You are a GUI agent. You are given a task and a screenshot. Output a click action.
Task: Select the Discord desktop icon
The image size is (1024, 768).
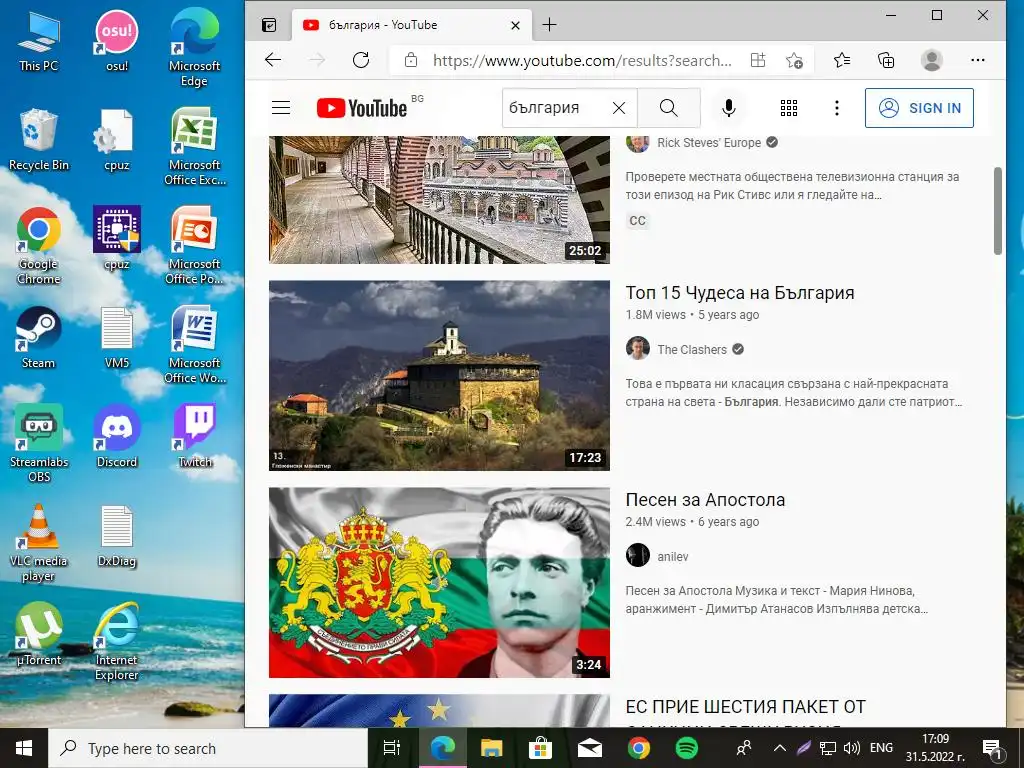[117, 437]
